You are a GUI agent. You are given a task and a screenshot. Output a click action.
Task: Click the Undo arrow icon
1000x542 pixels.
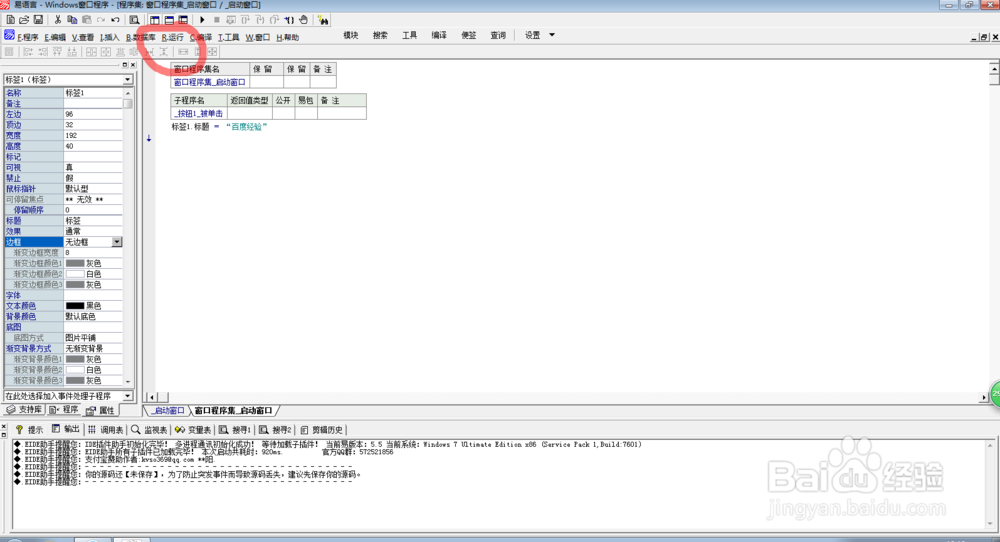pyautogui.click(x=115, y=20)
